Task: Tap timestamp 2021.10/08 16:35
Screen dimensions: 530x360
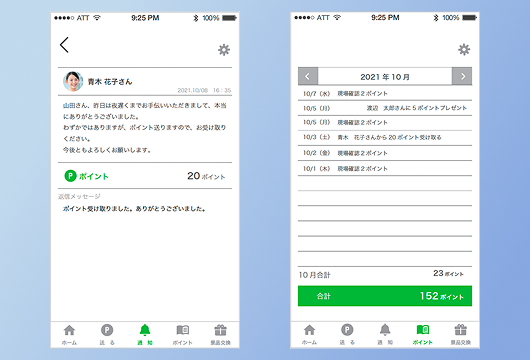Action: point(204,90)
